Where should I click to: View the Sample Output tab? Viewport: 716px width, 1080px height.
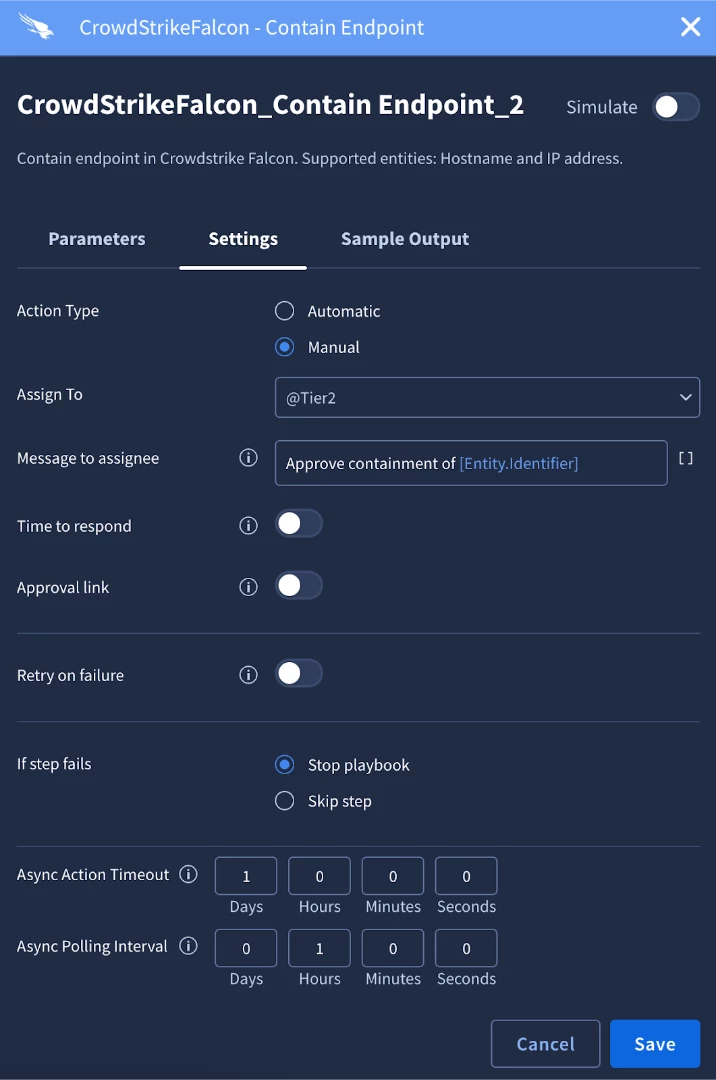click(x=405, y=239)
